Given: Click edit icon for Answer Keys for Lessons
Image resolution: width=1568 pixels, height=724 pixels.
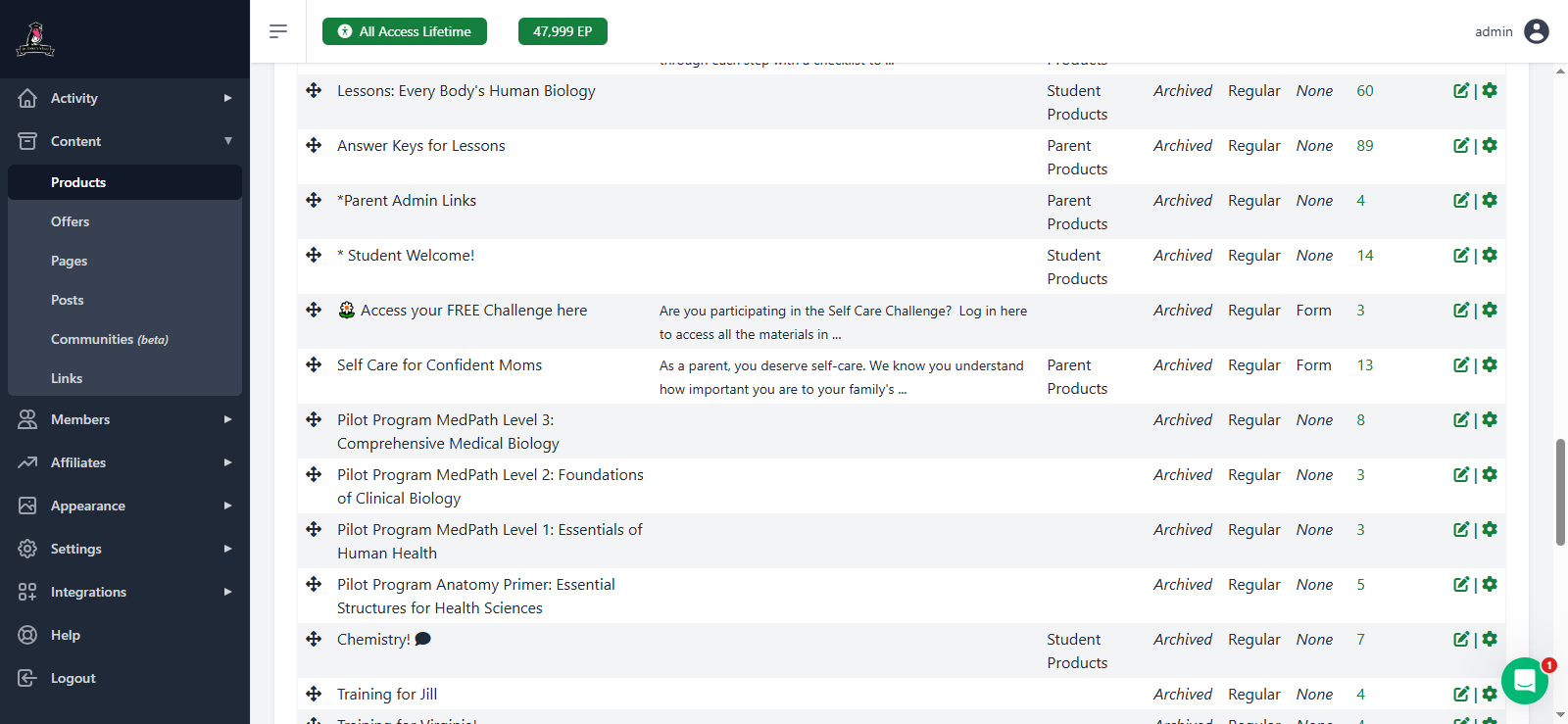Looking at the screenshot, I should pos(1461,146).
